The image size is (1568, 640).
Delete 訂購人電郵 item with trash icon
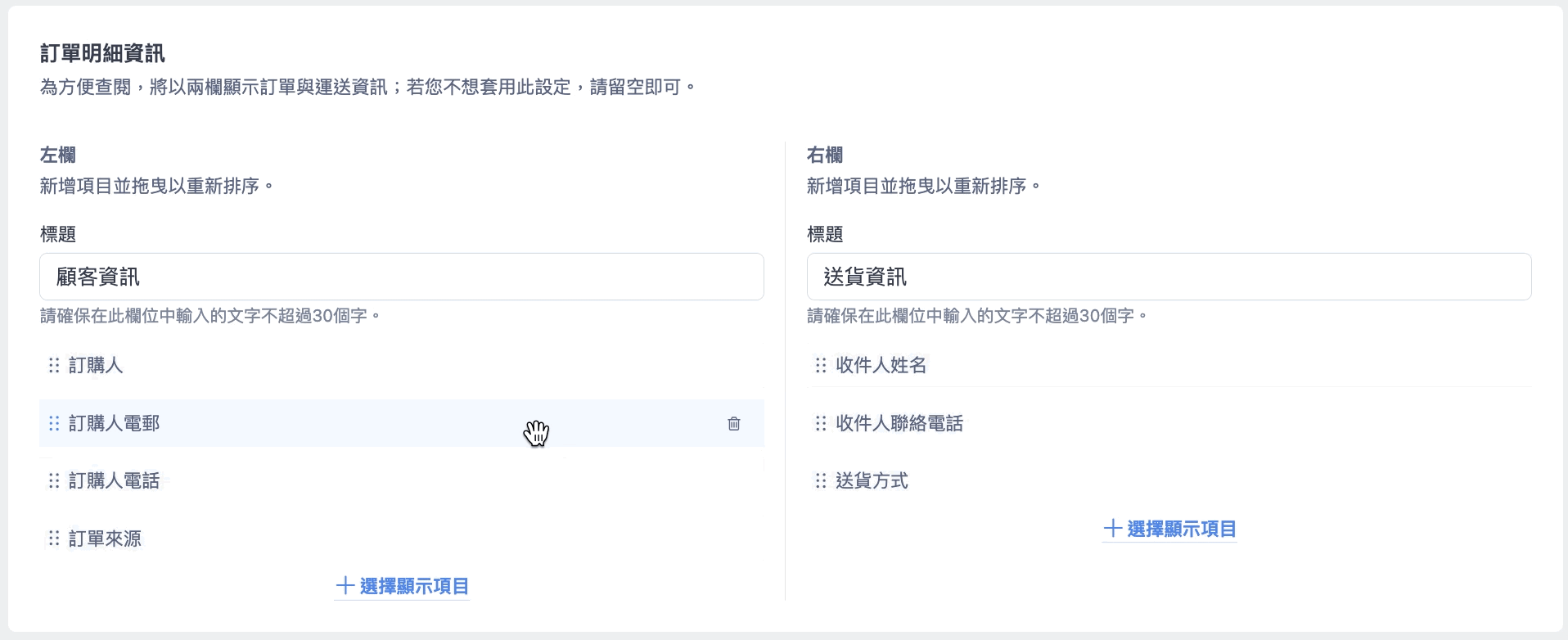[734, 423]
